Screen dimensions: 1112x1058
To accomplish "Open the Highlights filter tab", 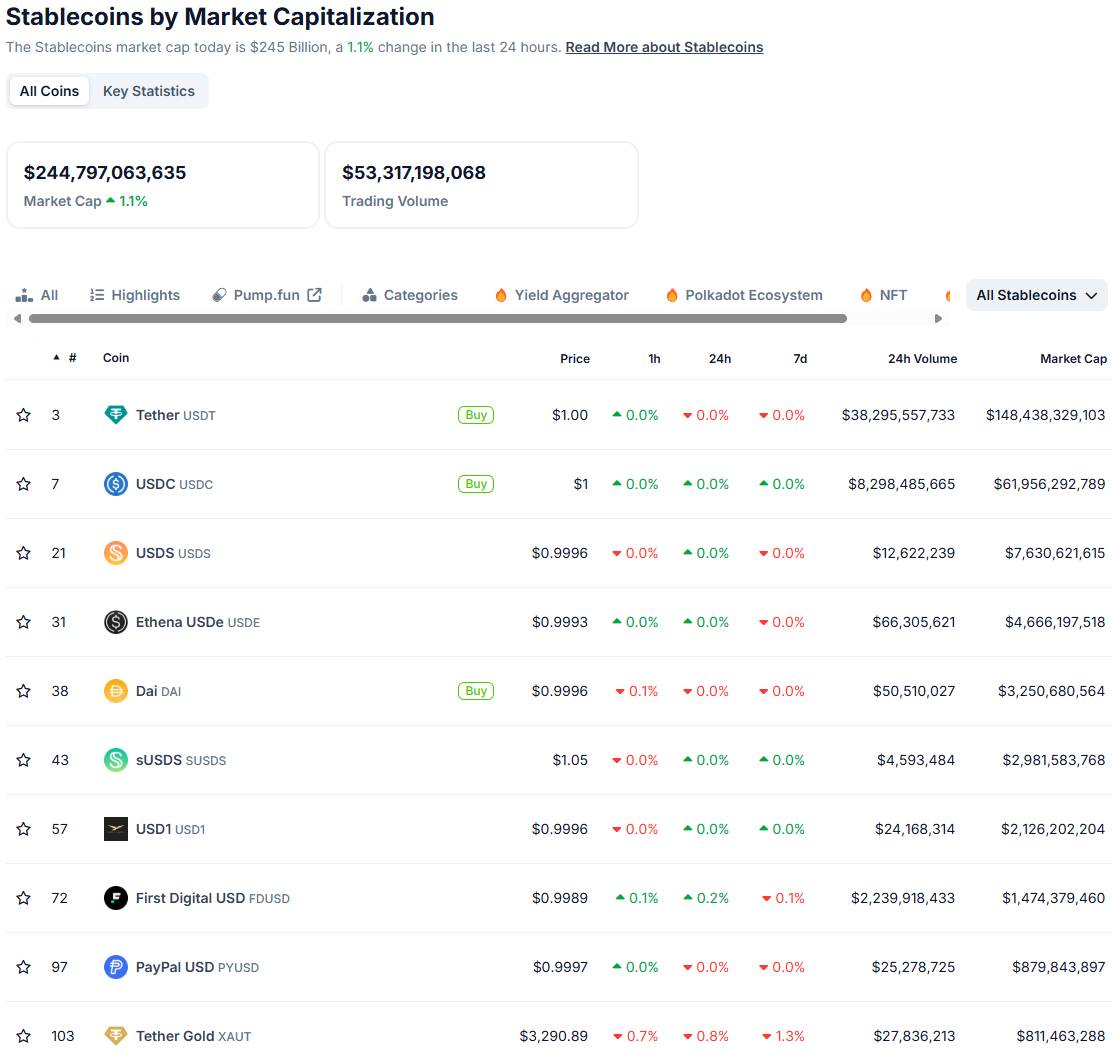I will point(135,295).
